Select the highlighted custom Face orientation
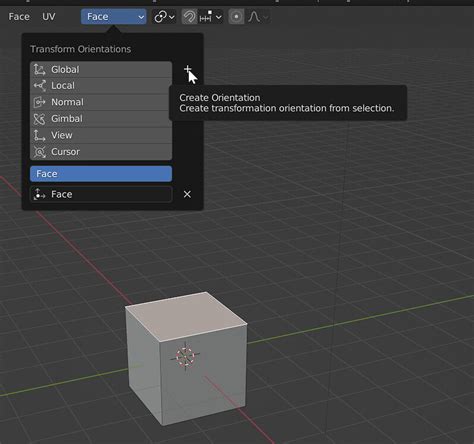The width and height of the screenshot is (474, 444). click(101, 174)
